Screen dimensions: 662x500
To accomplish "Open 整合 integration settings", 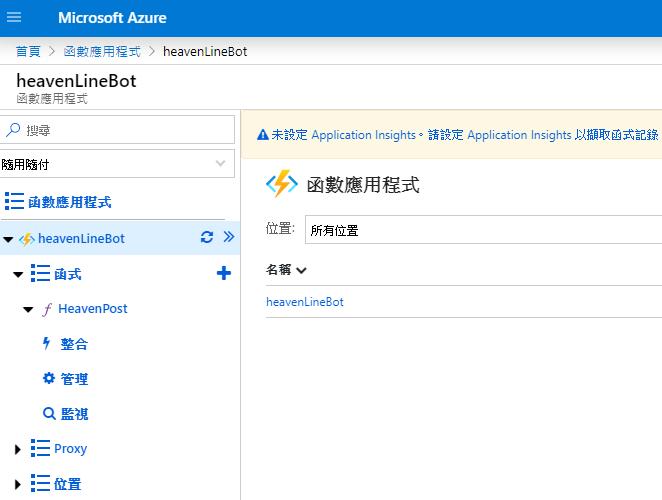I will tap(74, 344).
